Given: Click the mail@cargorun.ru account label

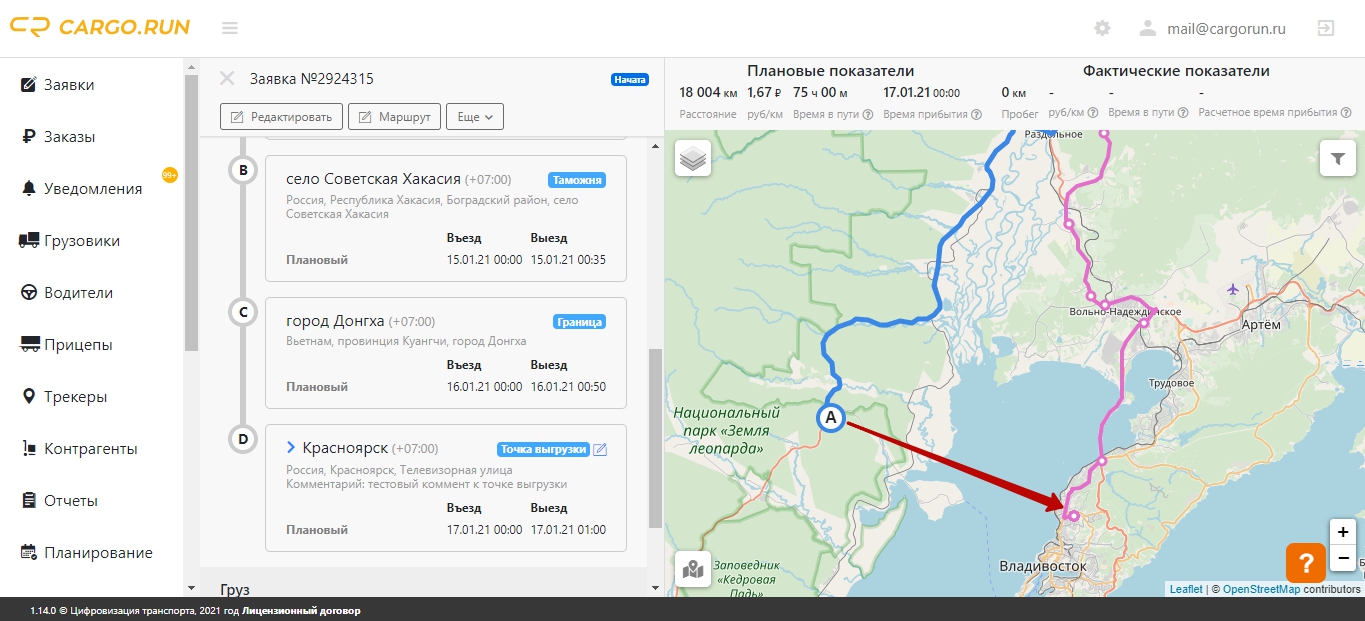Looking at the screenshot, I should (1226, 29).
